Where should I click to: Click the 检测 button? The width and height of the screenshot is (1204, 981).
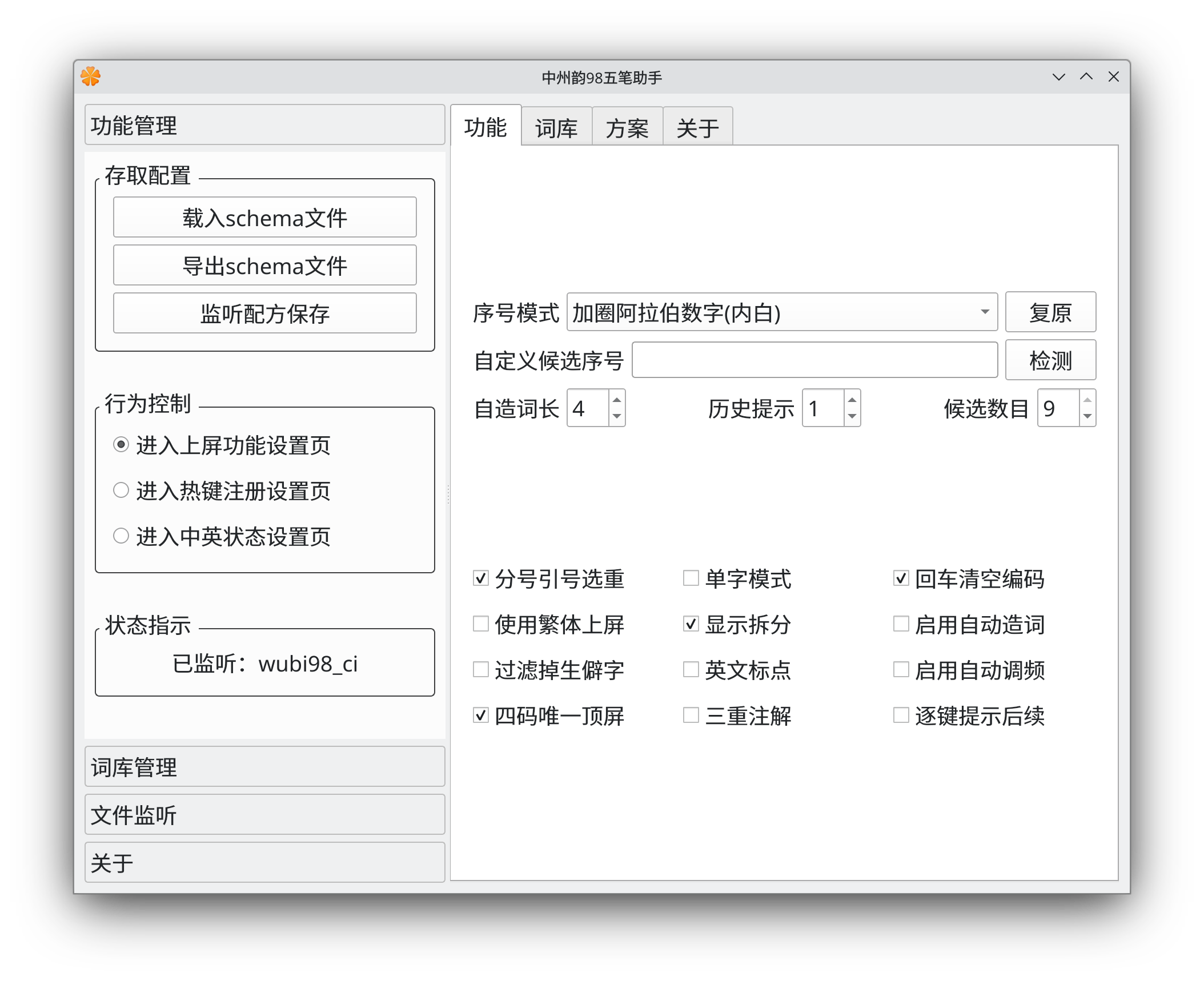tap(1051, 360)
